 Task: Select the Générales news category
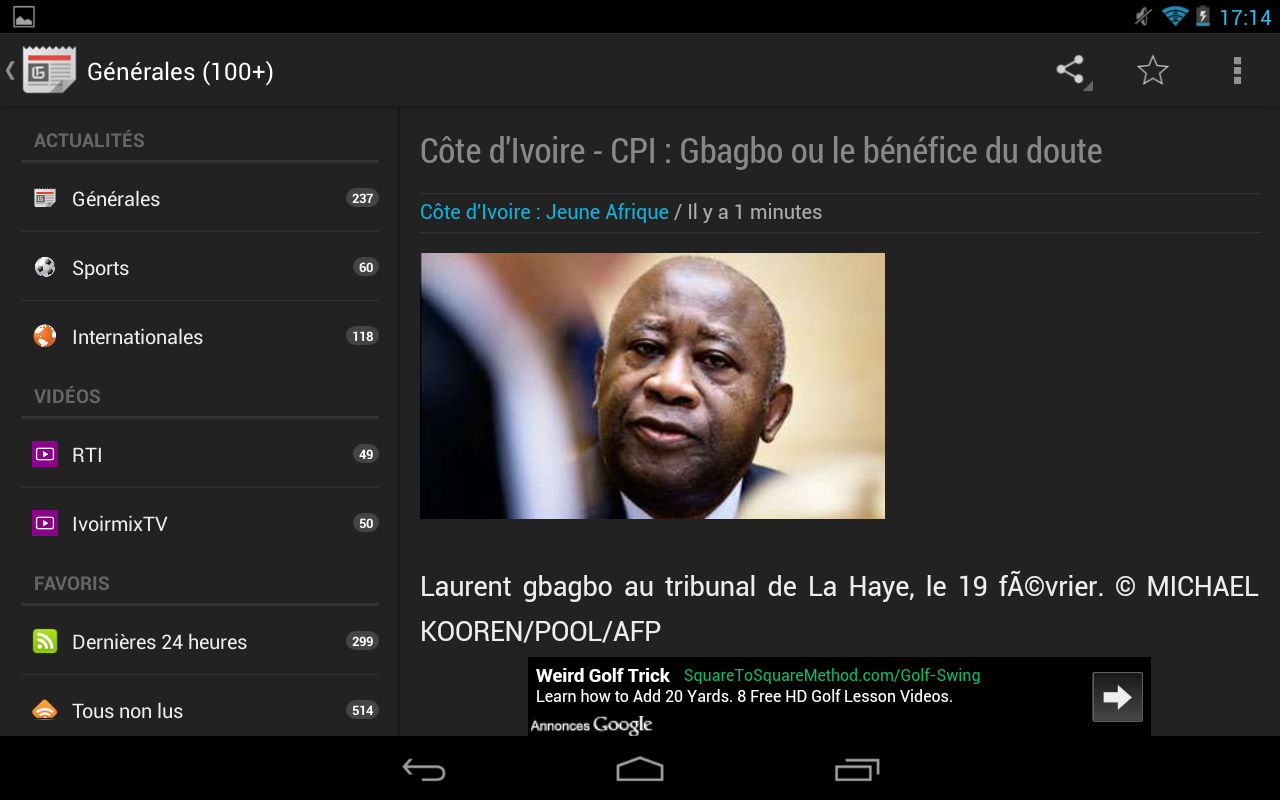(x=200, y=198)
